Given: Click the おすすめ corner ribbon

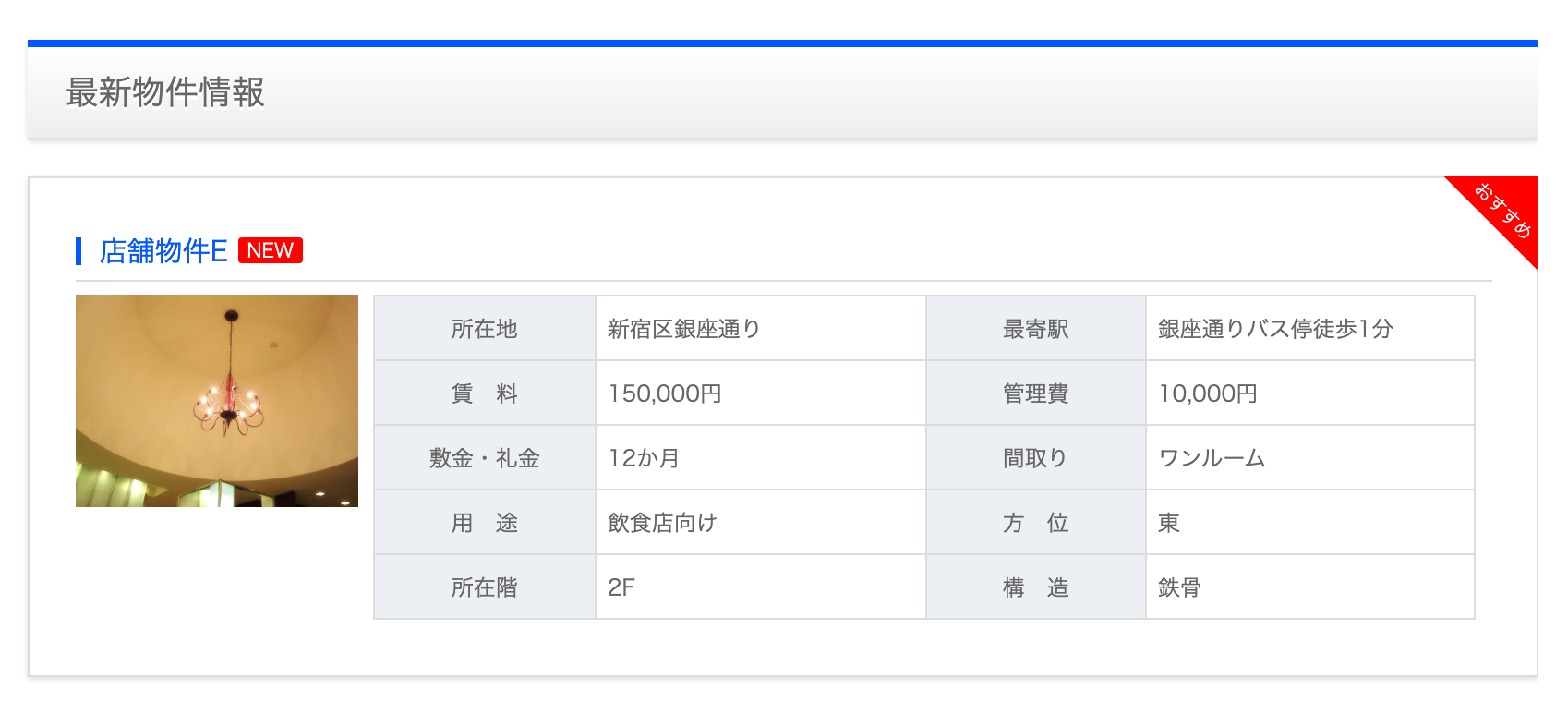Looking at the screenshot, I should coord(1502,211).
